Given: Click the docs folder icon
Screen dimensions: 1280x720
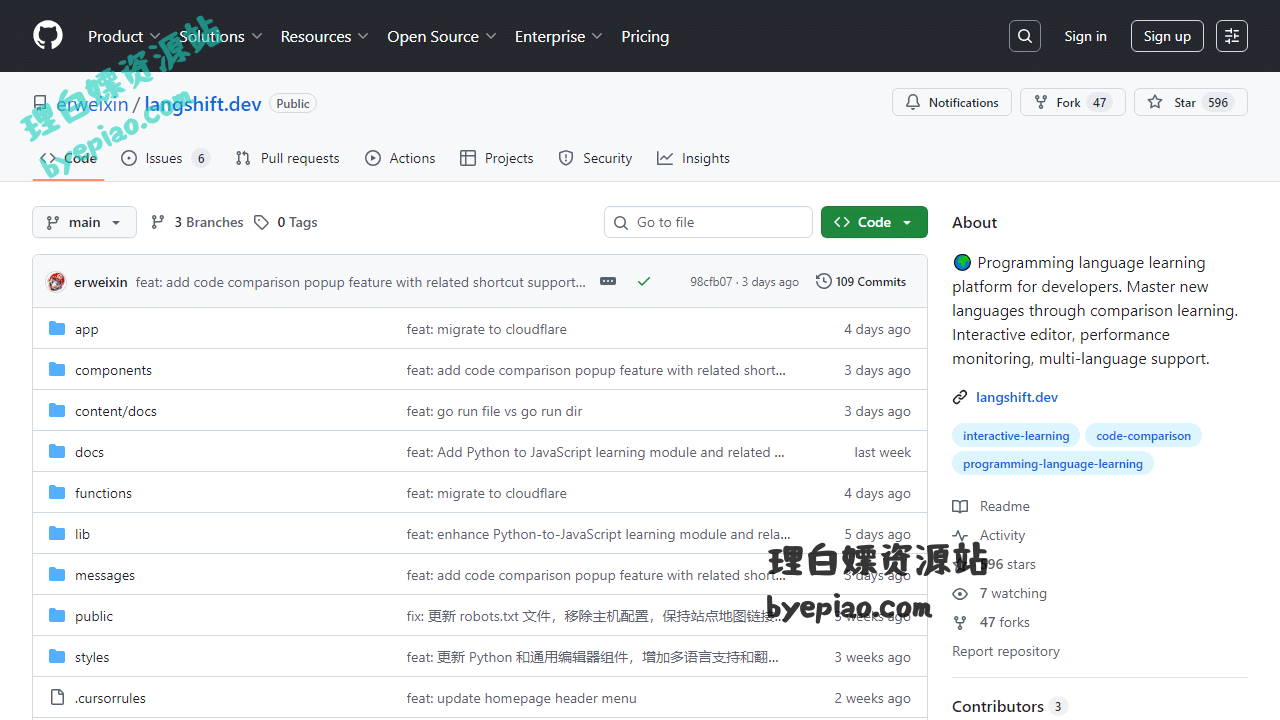Looking at the screenshot, I should coord(57,452).
